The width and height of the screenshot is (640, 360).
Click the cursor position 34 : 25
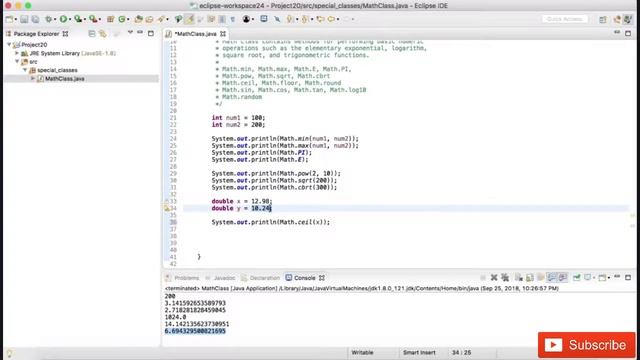point(461,352)
